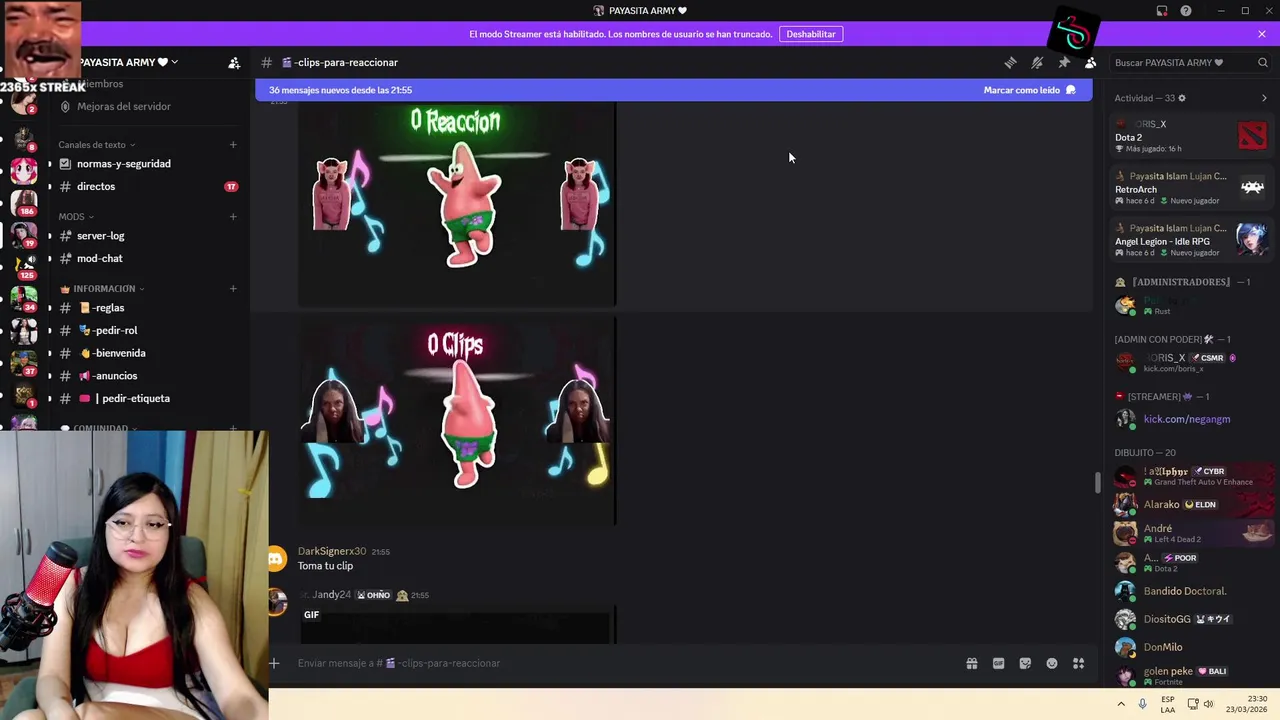The image size is (1280, 720).
Task: Click Marcar como leído button
Action: (1030, 90)
